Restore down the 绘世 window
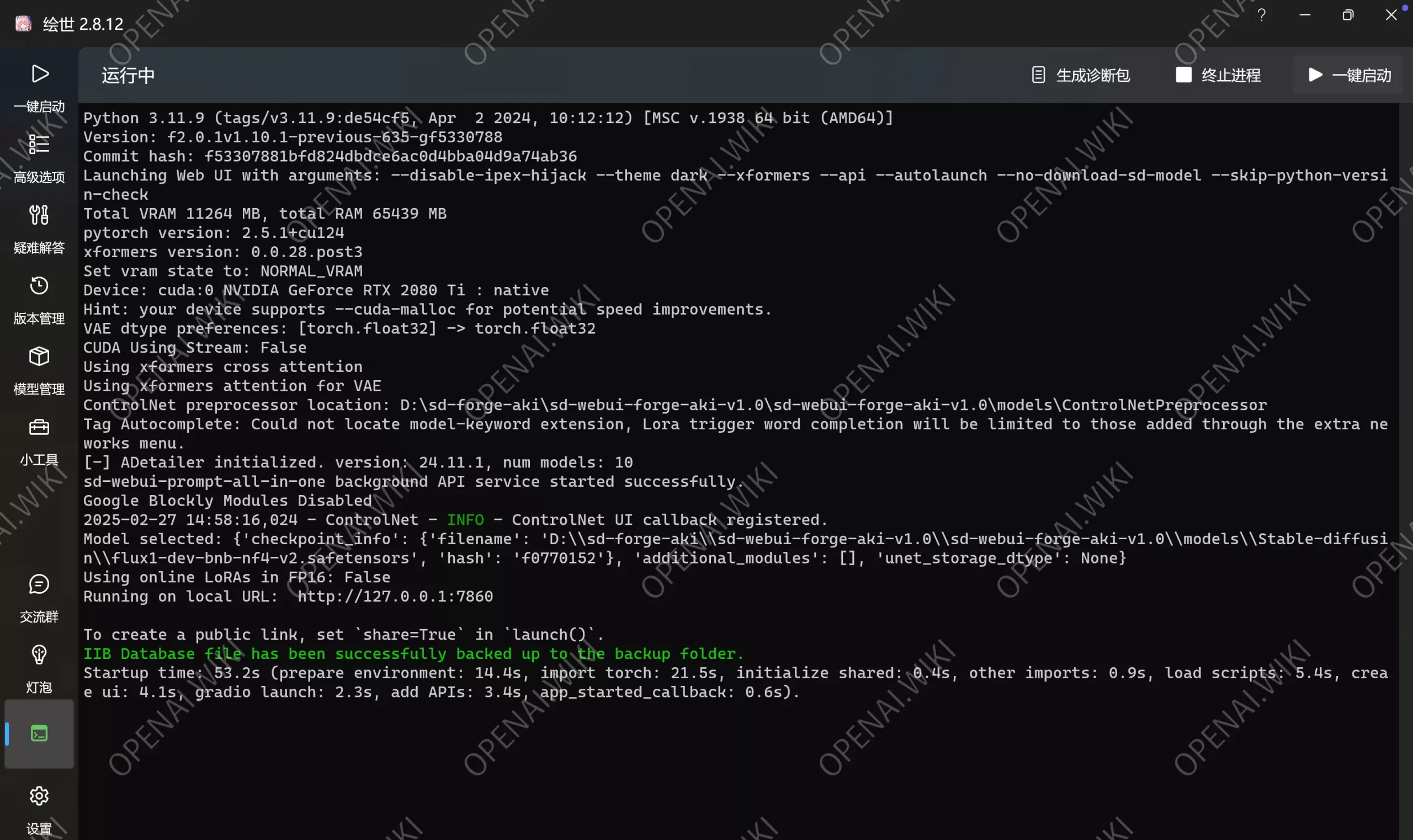Image resolution: width=1413 pixels, height=840 pixels. coord(1347,15)
